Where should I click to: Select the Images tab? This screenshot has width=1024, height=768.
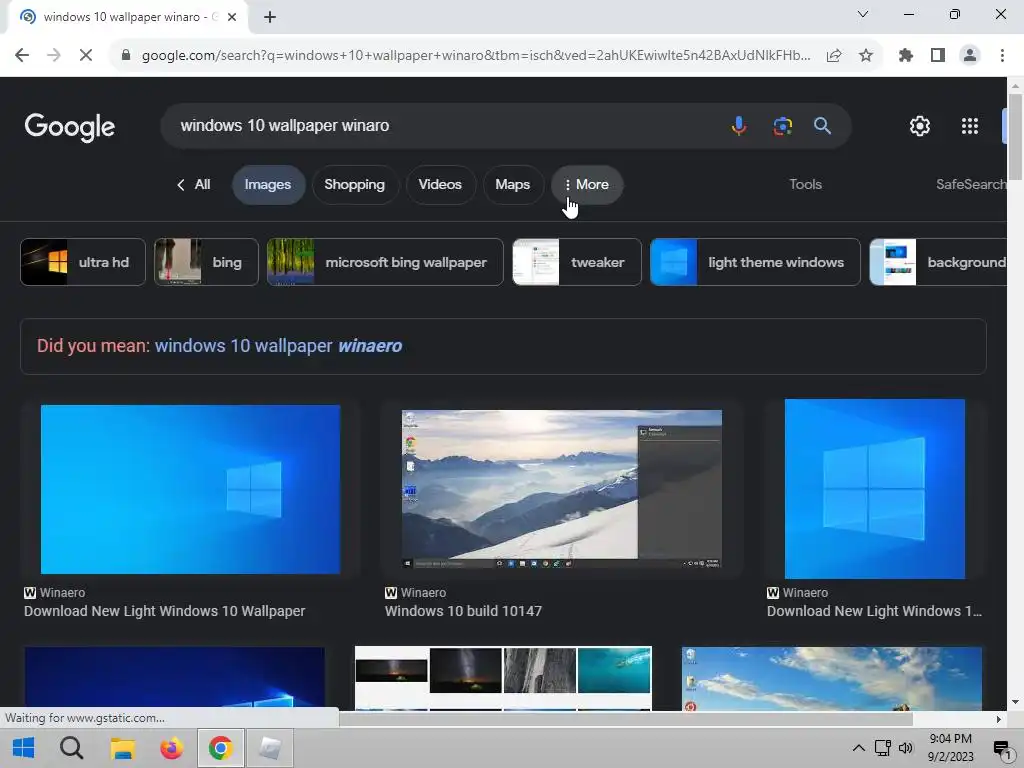(x=268, y=185)
